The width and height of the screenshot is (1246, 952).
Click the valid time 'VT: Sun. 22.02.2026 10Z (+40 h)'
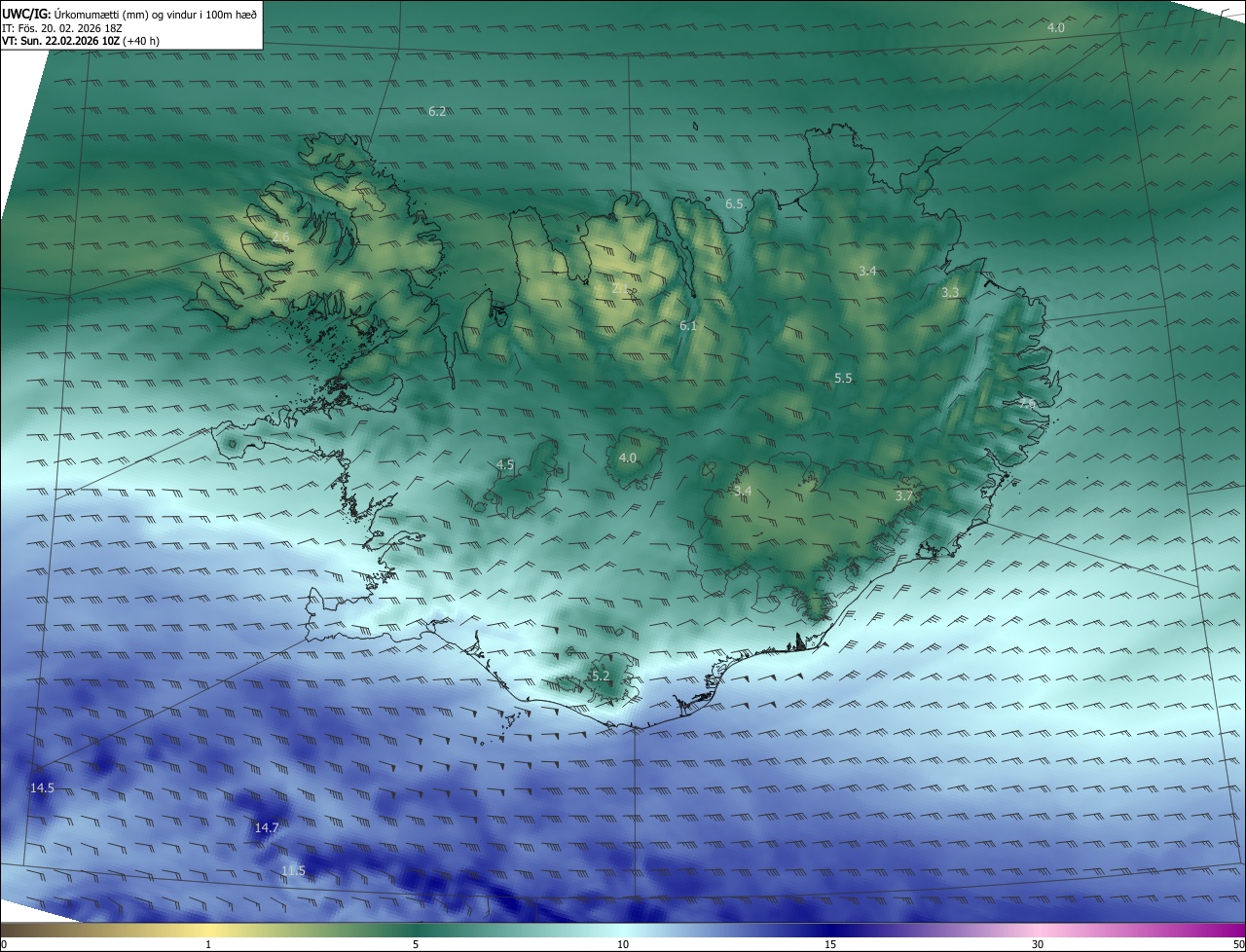(x=81, y=41)
